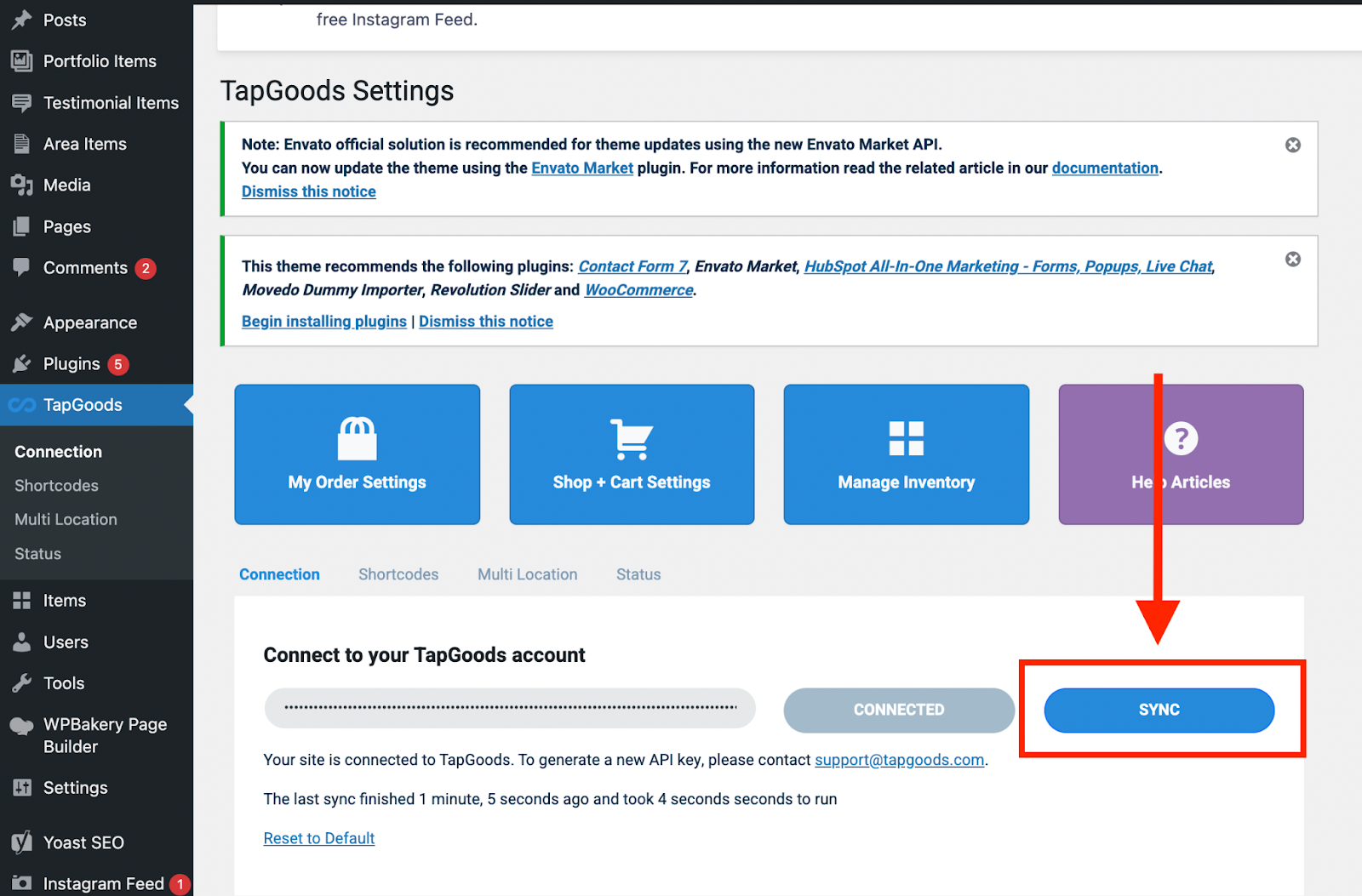
Task: Click the SYNC button
Action: point(1159,710)
